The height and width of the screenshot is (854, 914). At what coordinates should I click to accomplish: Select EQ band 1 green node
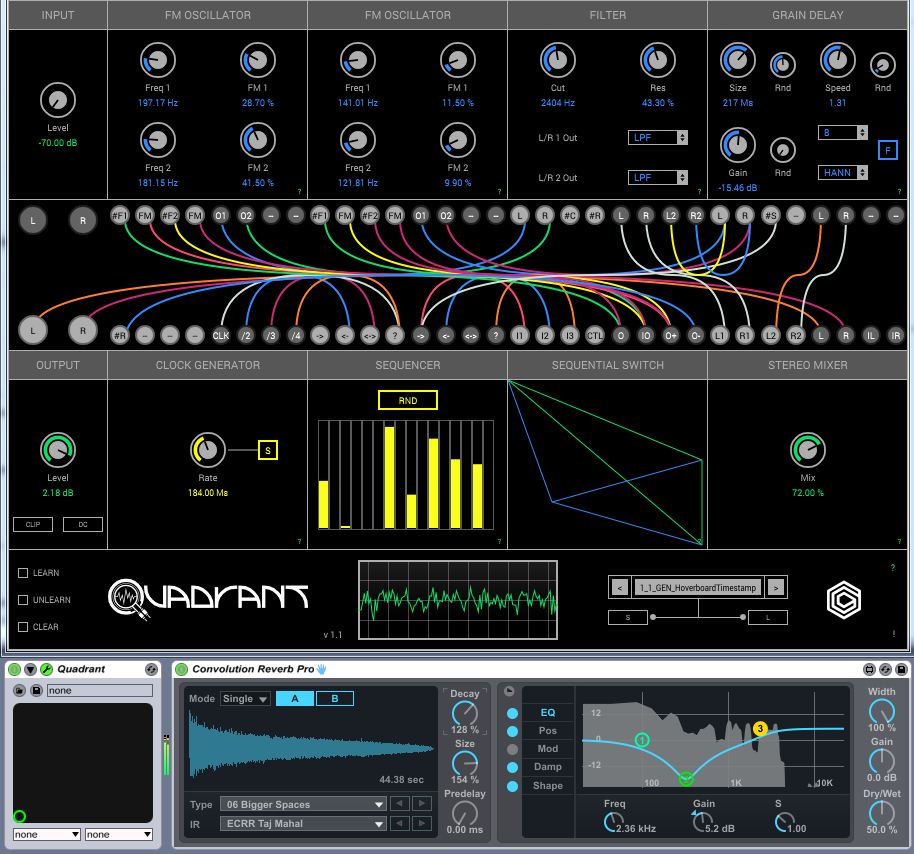(x=642, y=740)
